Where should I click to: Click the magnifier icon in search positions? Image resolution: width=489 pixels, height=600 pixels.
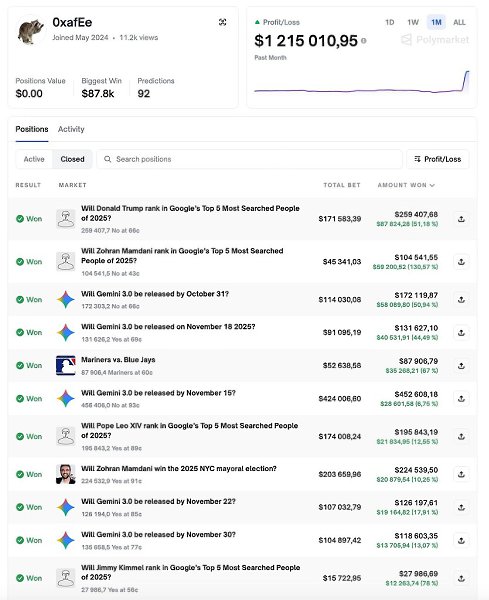point(108,159)
